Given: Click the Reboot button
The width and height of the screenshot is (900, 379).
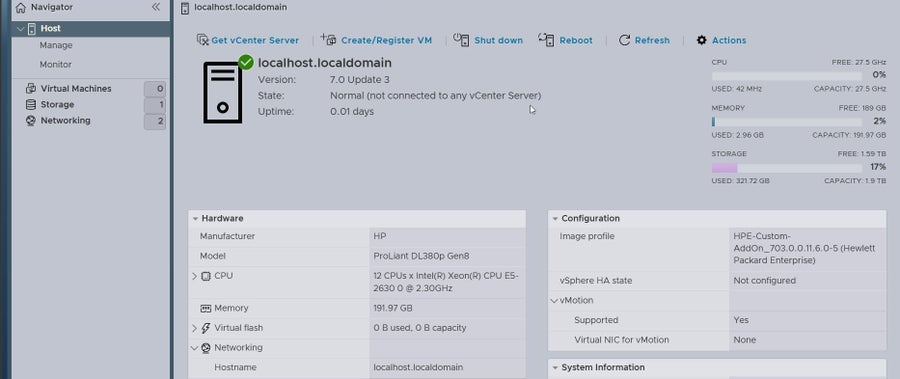Looking at the screenshot, I should click(565, 40).
